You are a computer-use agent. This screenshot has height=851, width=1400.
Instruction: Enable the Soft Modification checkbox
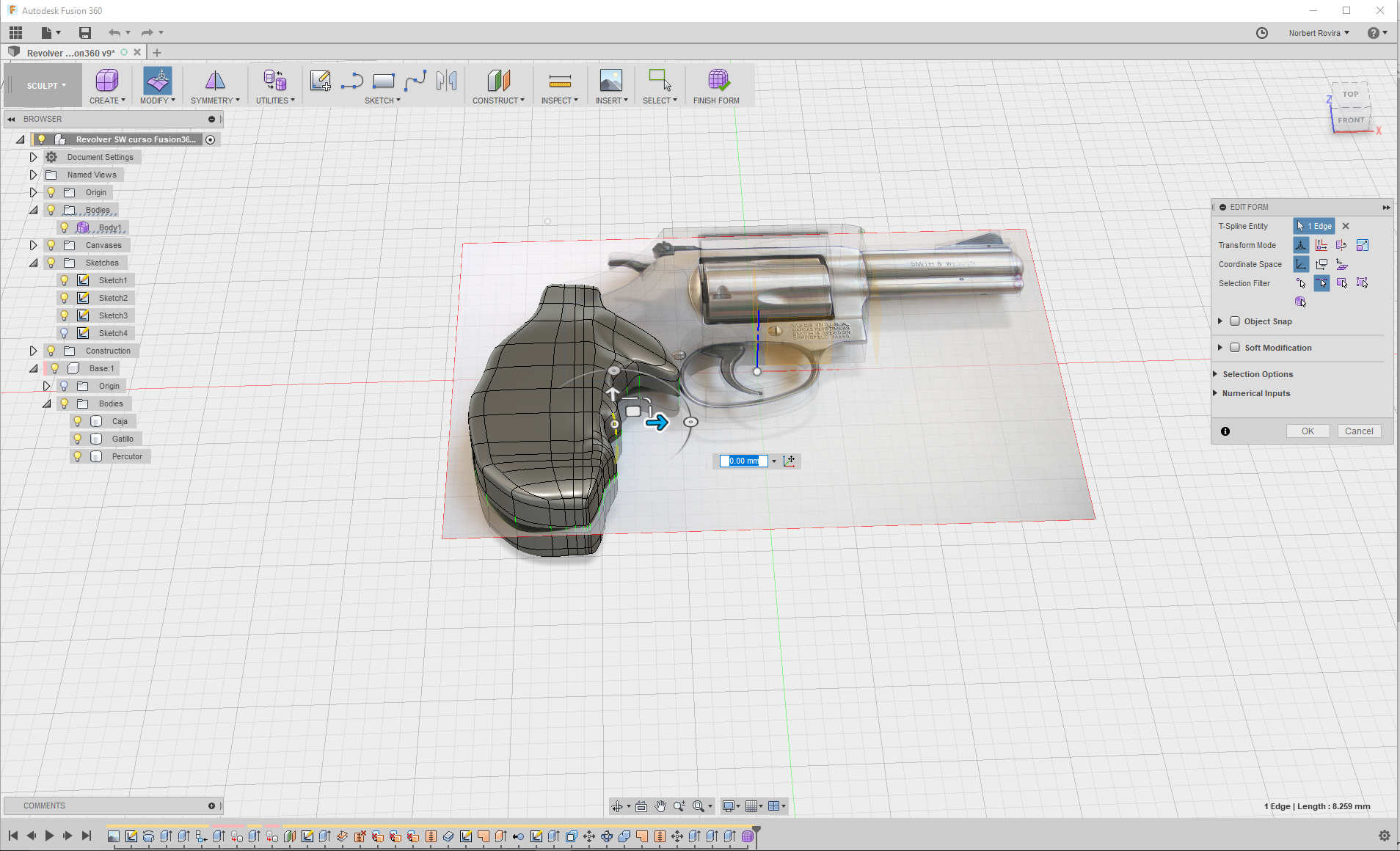point(1235,348)
